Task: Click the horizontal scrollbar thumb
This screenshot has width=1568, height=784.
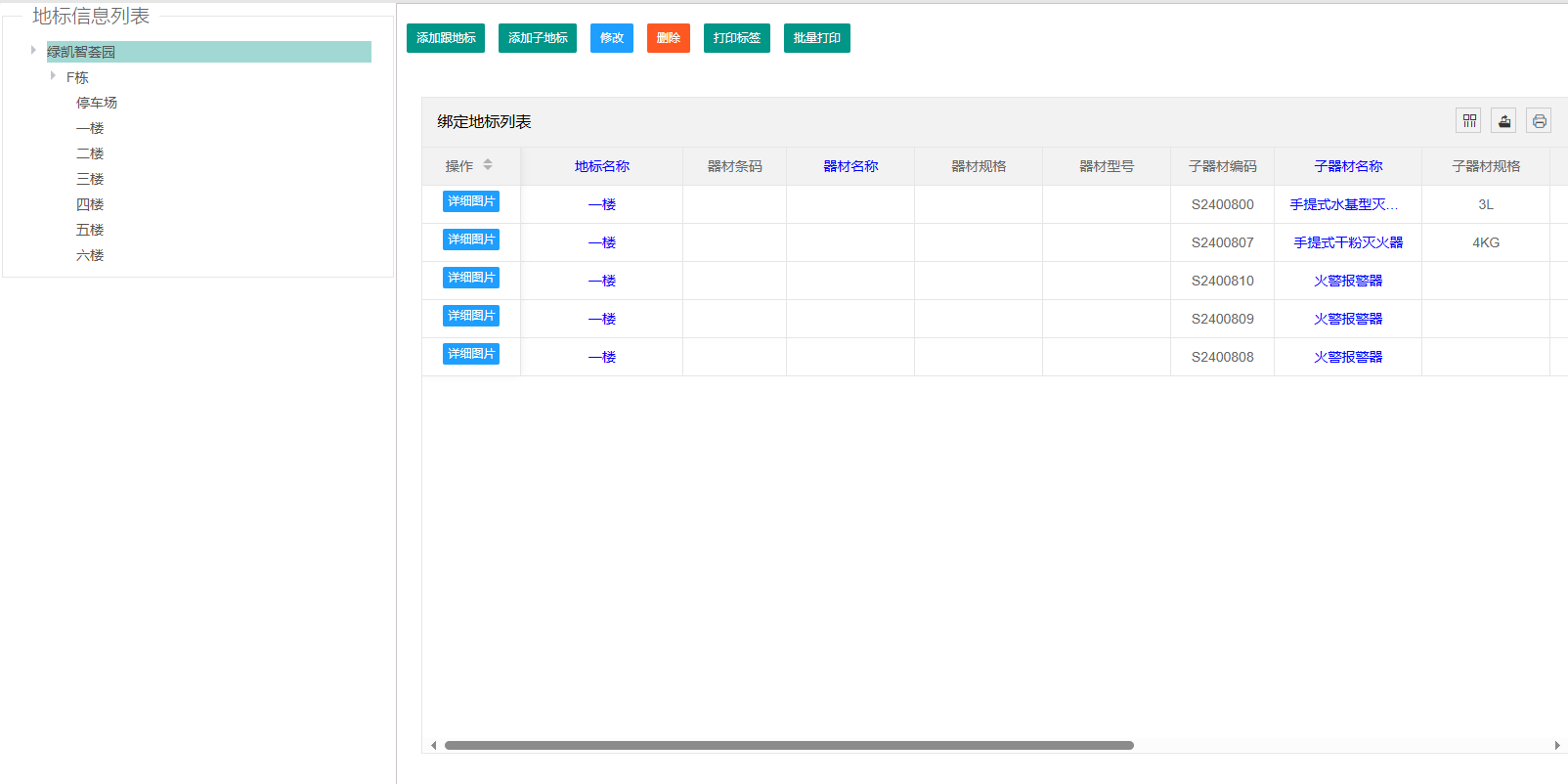Action: pyautogui.click(x=789, y=745)
